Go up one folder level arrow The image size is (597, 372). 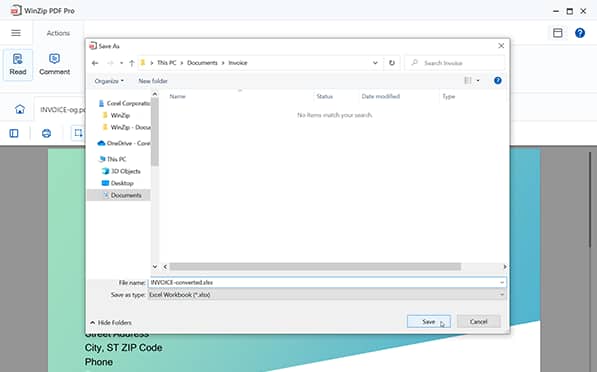(x=132, y=63)
